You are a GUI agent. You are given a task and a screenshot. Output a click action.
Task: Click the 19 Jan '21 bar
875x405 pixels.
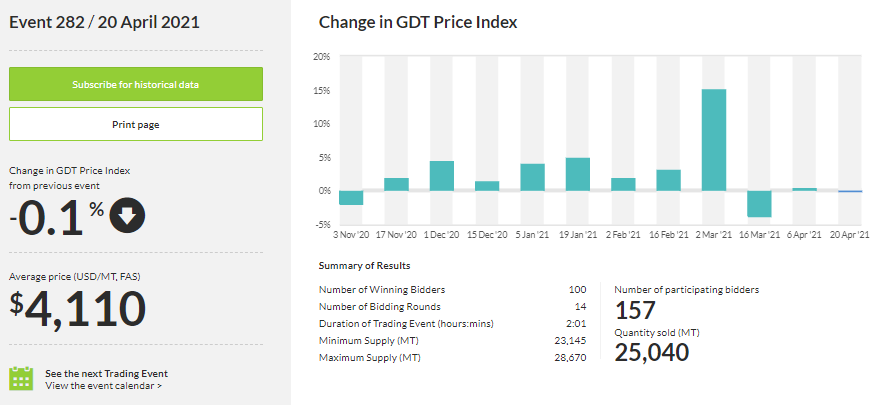click(578, 174)
